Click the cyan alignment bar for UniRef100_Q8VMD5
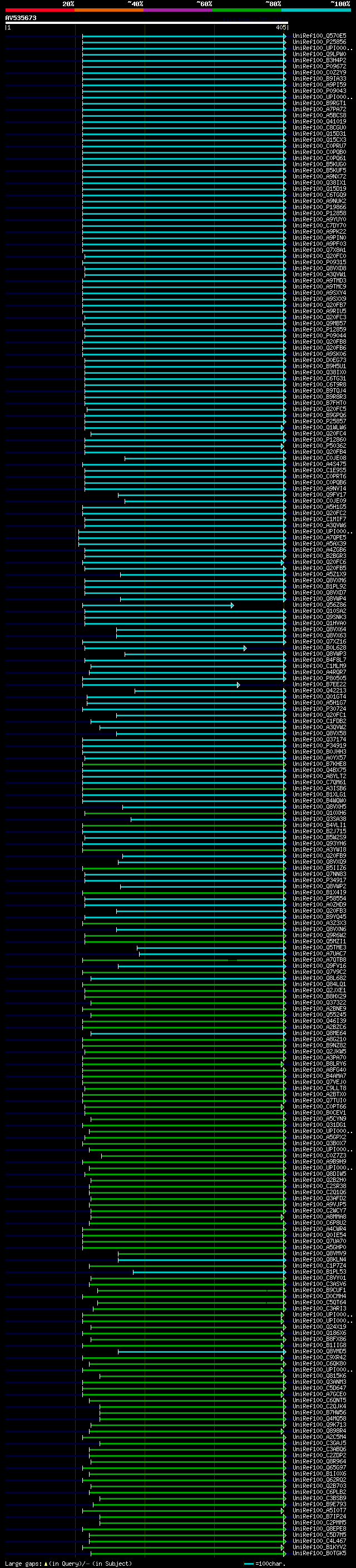The image size is (356, 1568). [x=201, y=1351]
